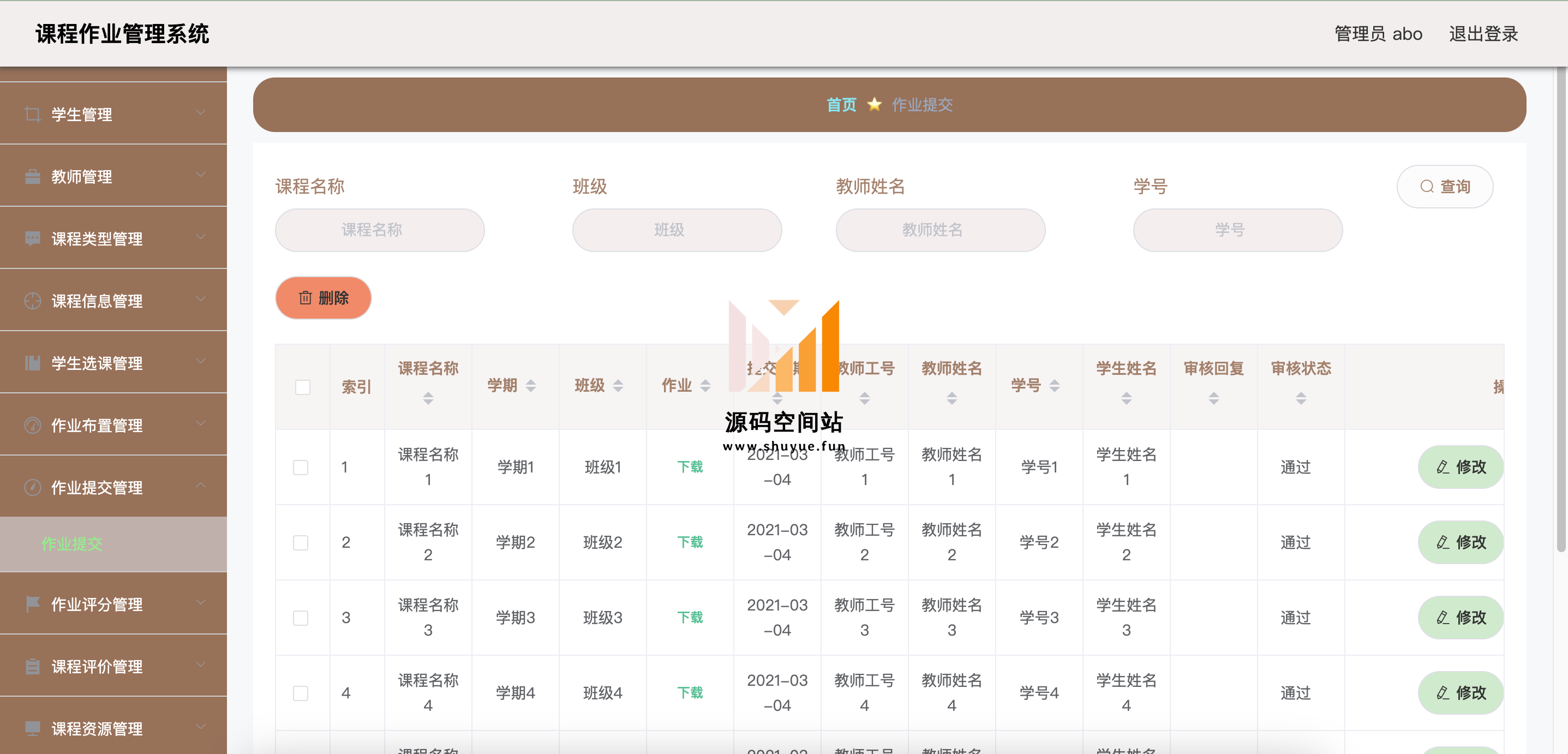
Task: Focus the 教师姓名 search input
Action: coord(941,230)
